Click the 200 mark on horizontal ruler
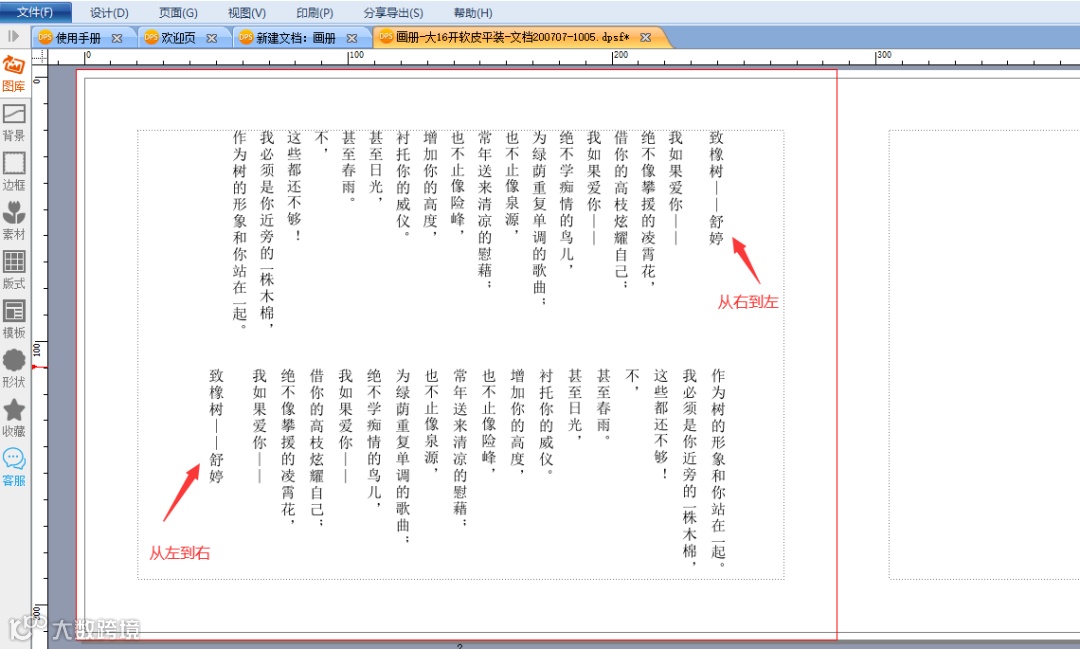The width and height of the screenshot is (1080, 649). tap(621, 55)
